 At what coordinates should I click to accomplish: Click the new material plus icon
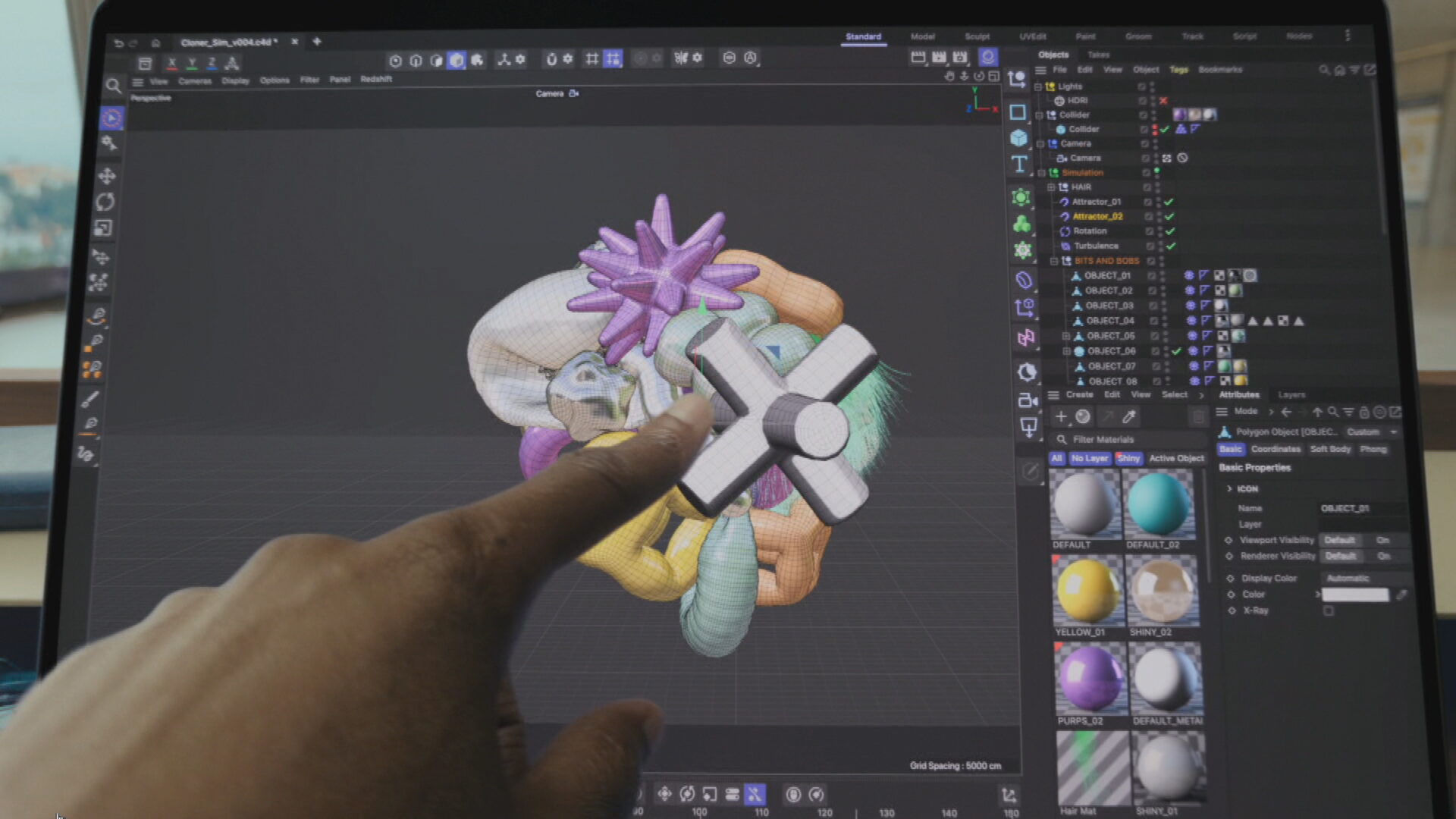pos(1061,416)
